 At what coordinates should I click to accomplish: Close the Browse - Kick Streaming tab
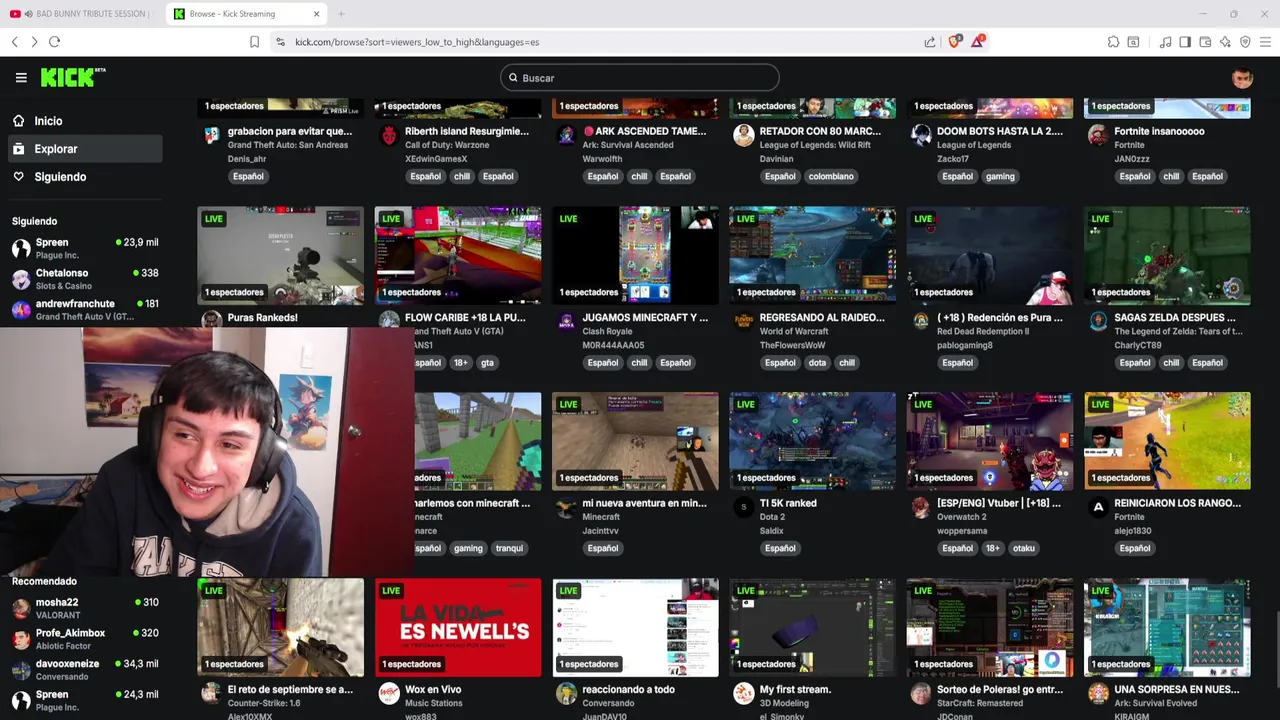click(x=316, y=14)
